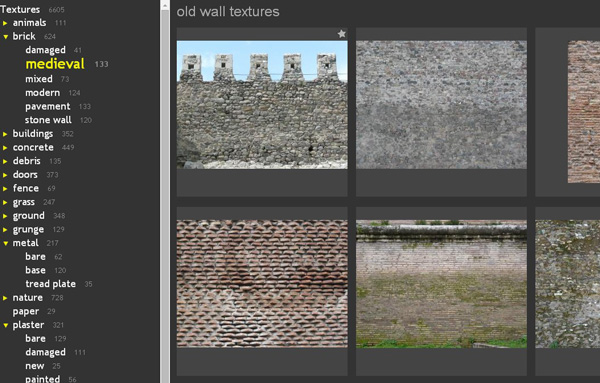Click the sidebar vertical scrollbar
This screenshot has height=383, width=600.
coord(165,191)
